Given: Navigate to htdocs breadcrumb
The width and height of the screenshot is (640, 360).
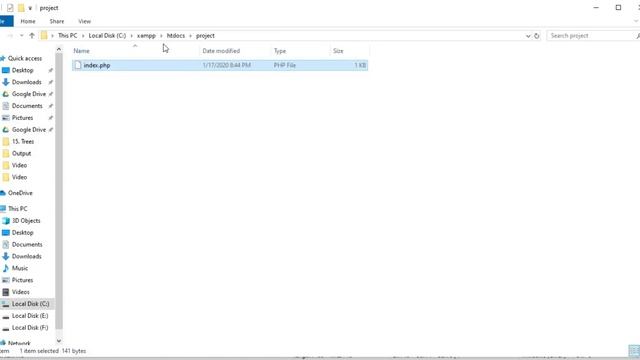Looking at the screenshot, I should click(x=176, y=36).
